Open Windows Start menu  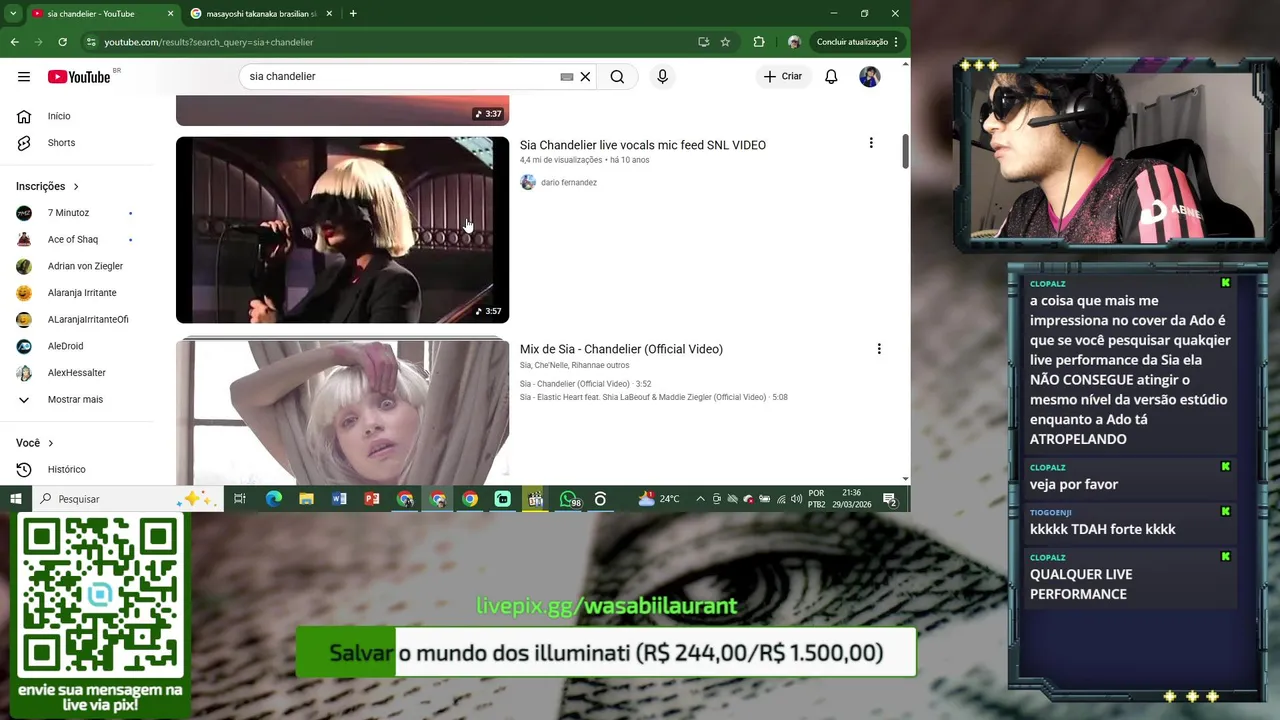coord(16,499)
